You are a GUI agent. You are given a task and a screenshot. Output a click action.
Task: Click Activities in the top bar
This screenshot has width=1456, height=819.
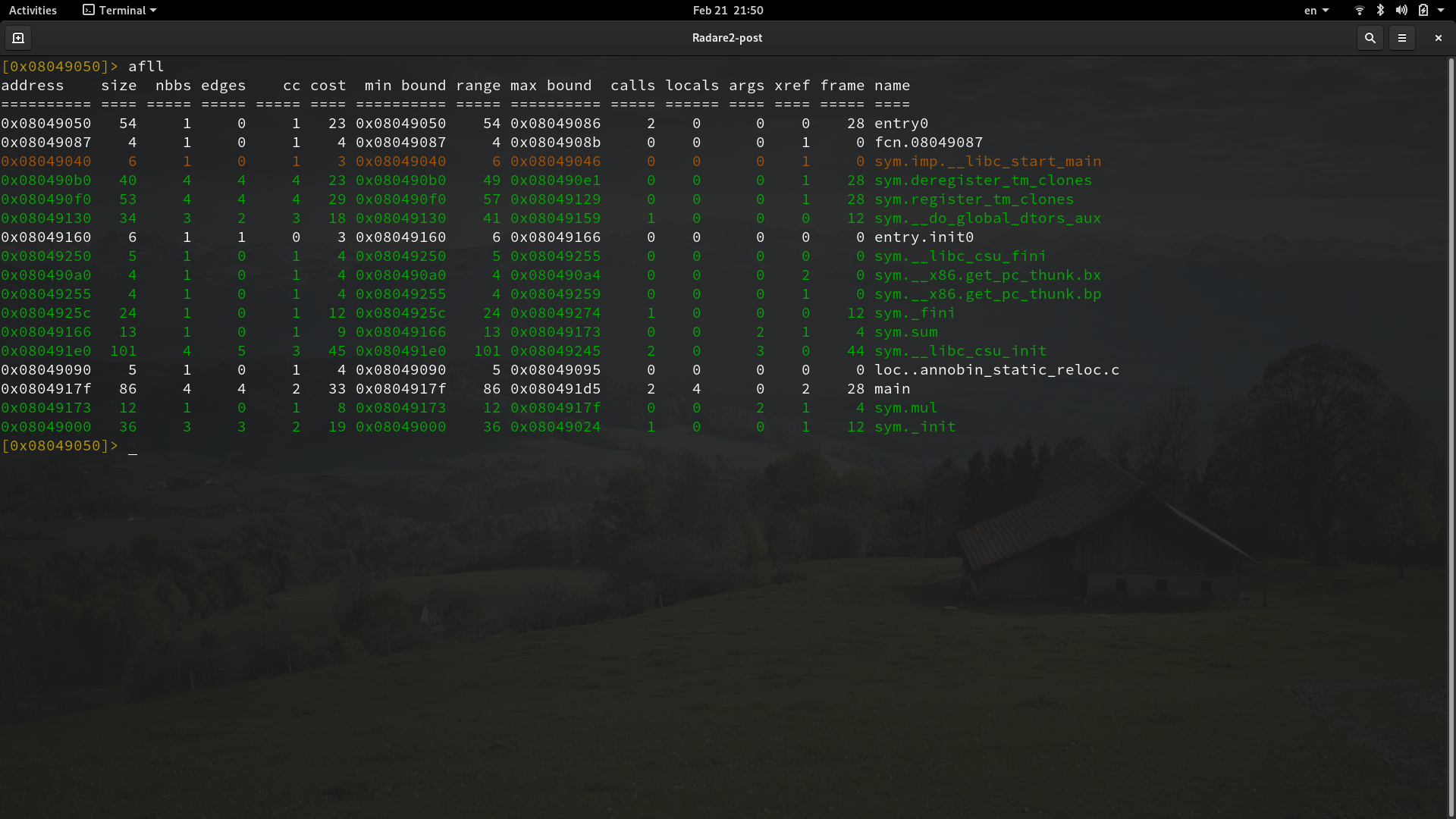pyautogui.click(x=33, y=10)
